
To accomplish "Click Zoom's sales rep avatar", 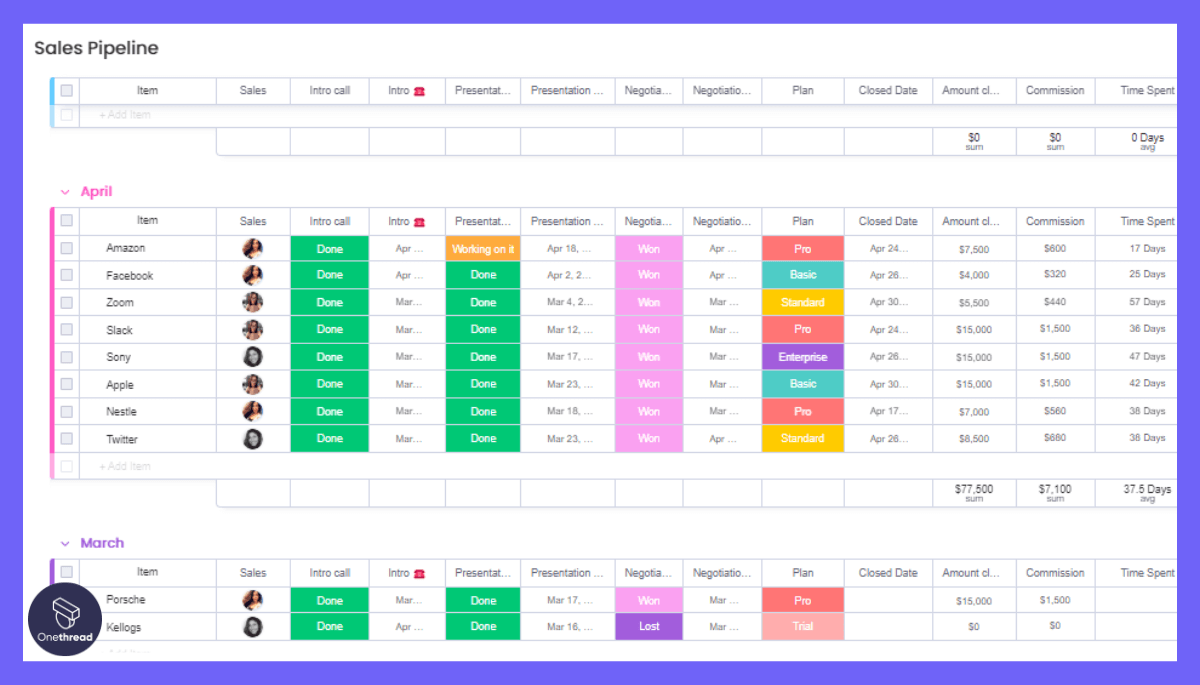I will click(253, 301).
